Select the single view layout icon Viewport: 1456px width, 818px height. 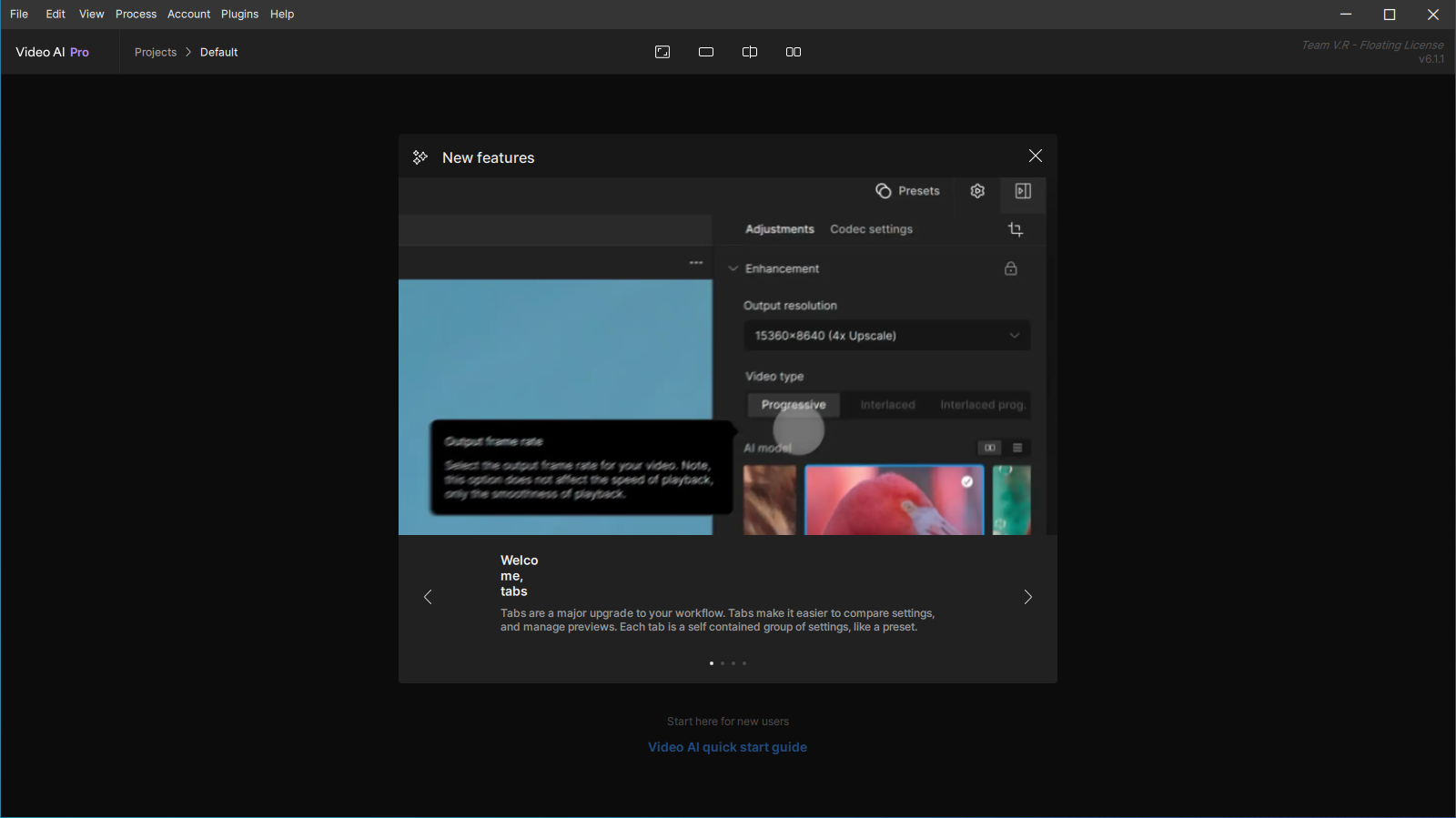[706, 52]
